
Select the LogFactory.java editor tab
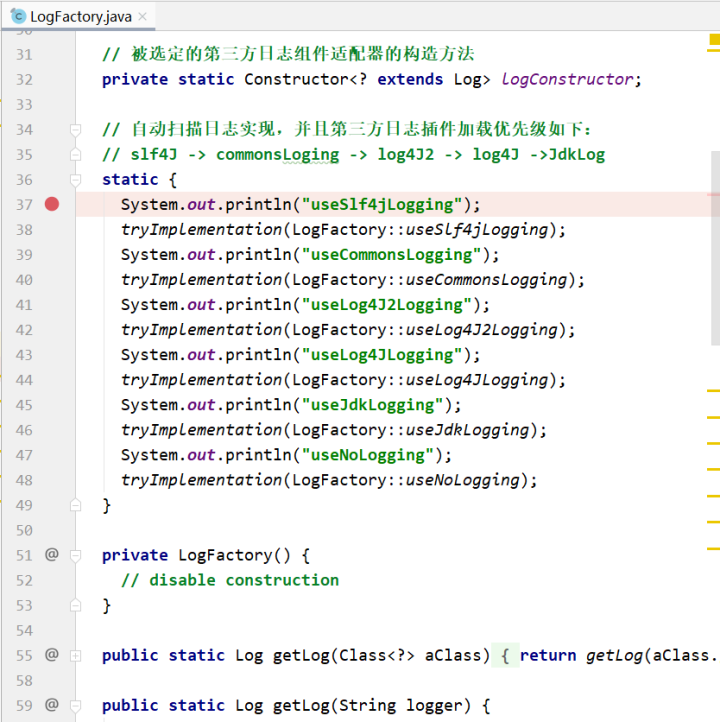point(80,16)
